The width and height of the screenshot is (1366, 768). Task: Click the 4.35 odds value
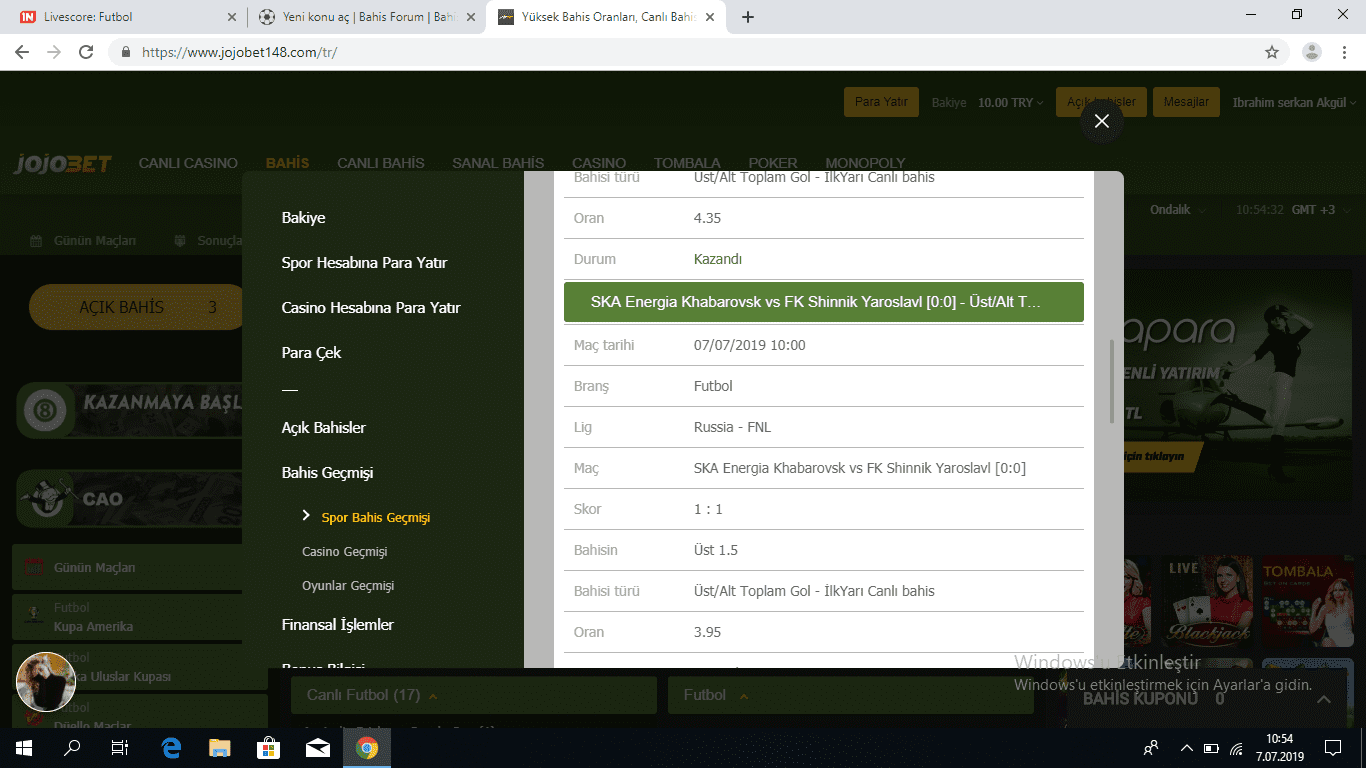coord(707,218)
